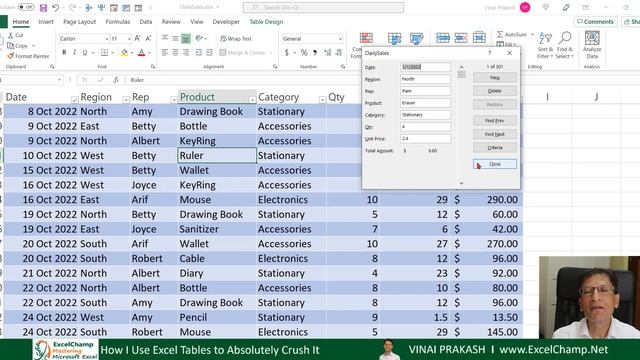Toggle Italic formatting
This screenshot has height=360, width=640.
pyautogui.click(x=74, y=53)
